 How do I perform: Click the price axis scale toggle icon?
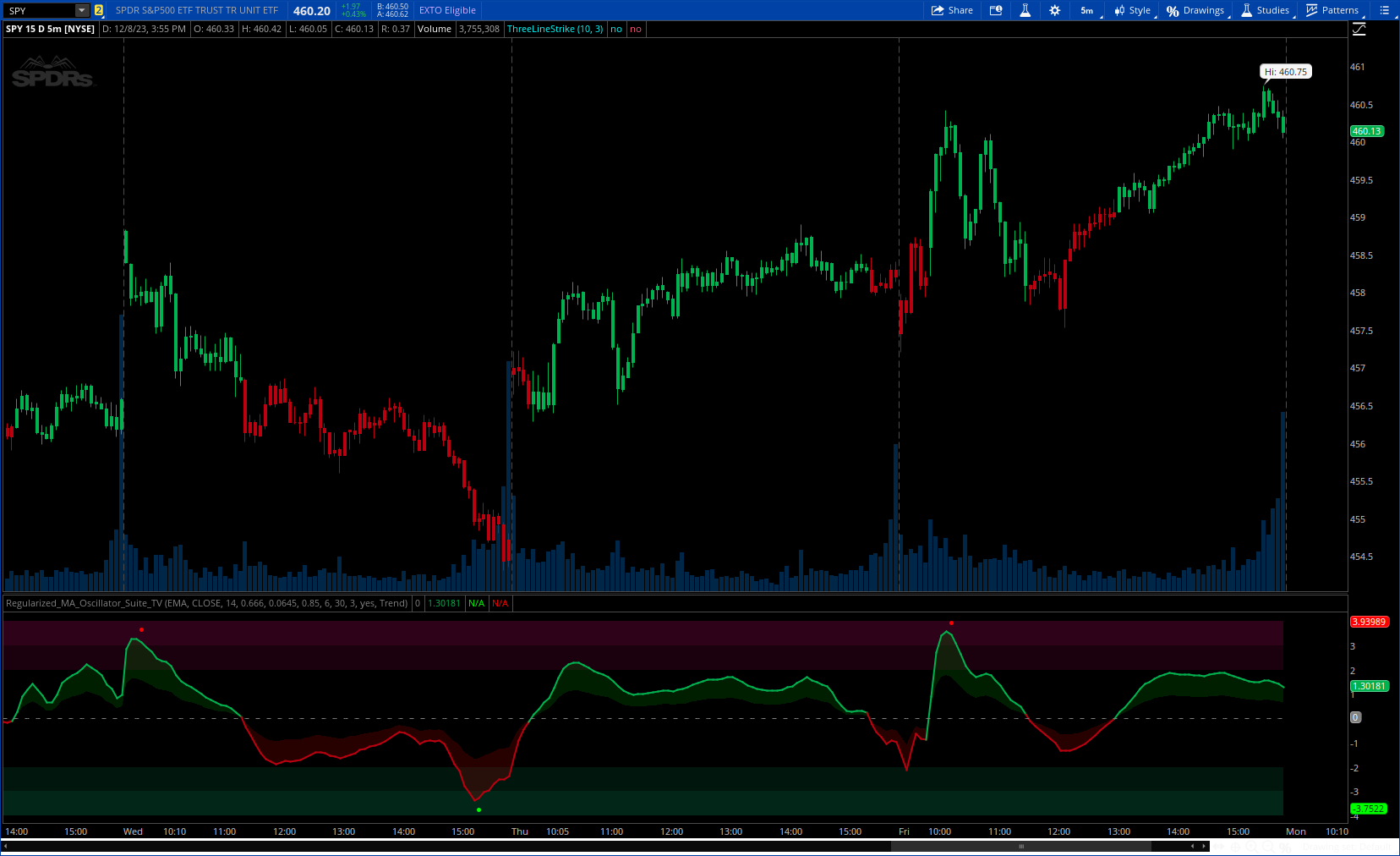(x=1359, y=30)
